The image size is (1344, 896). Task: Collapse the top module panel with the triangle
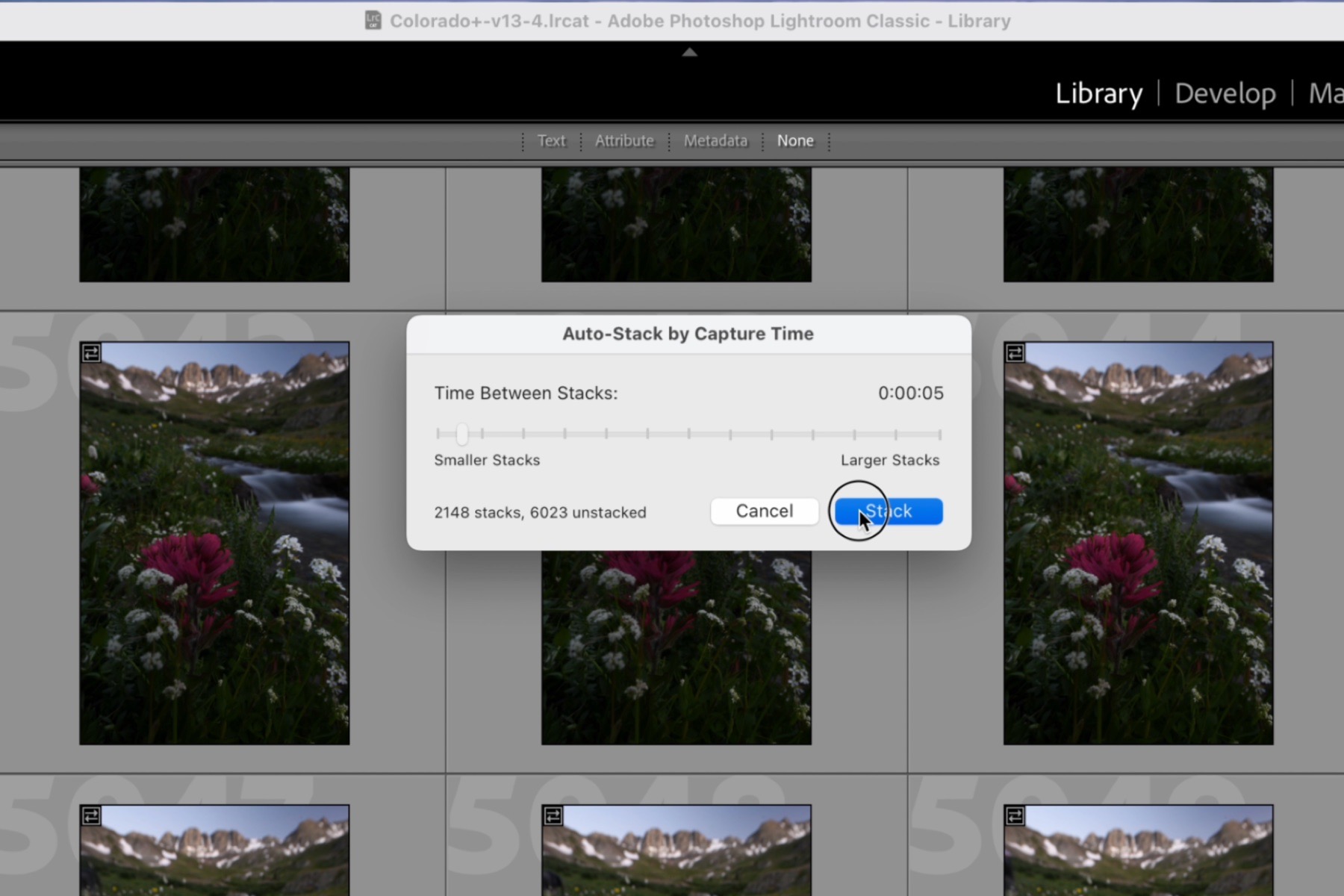click(689, 52)
